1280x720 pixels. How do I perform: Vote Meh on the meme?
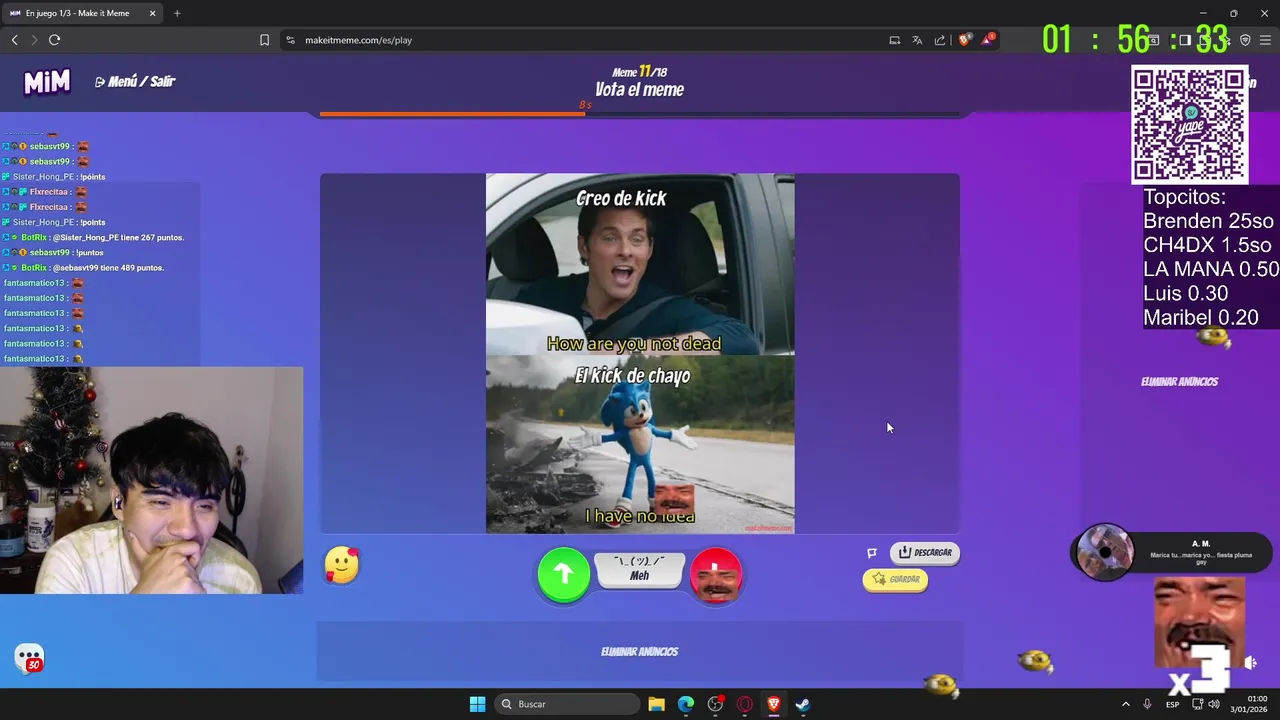tap(640, 570)
